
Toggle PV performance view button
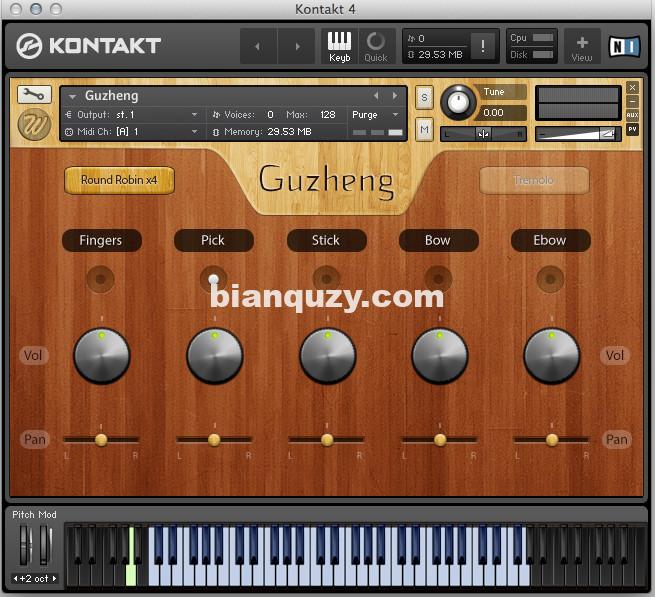click(632, 129)
